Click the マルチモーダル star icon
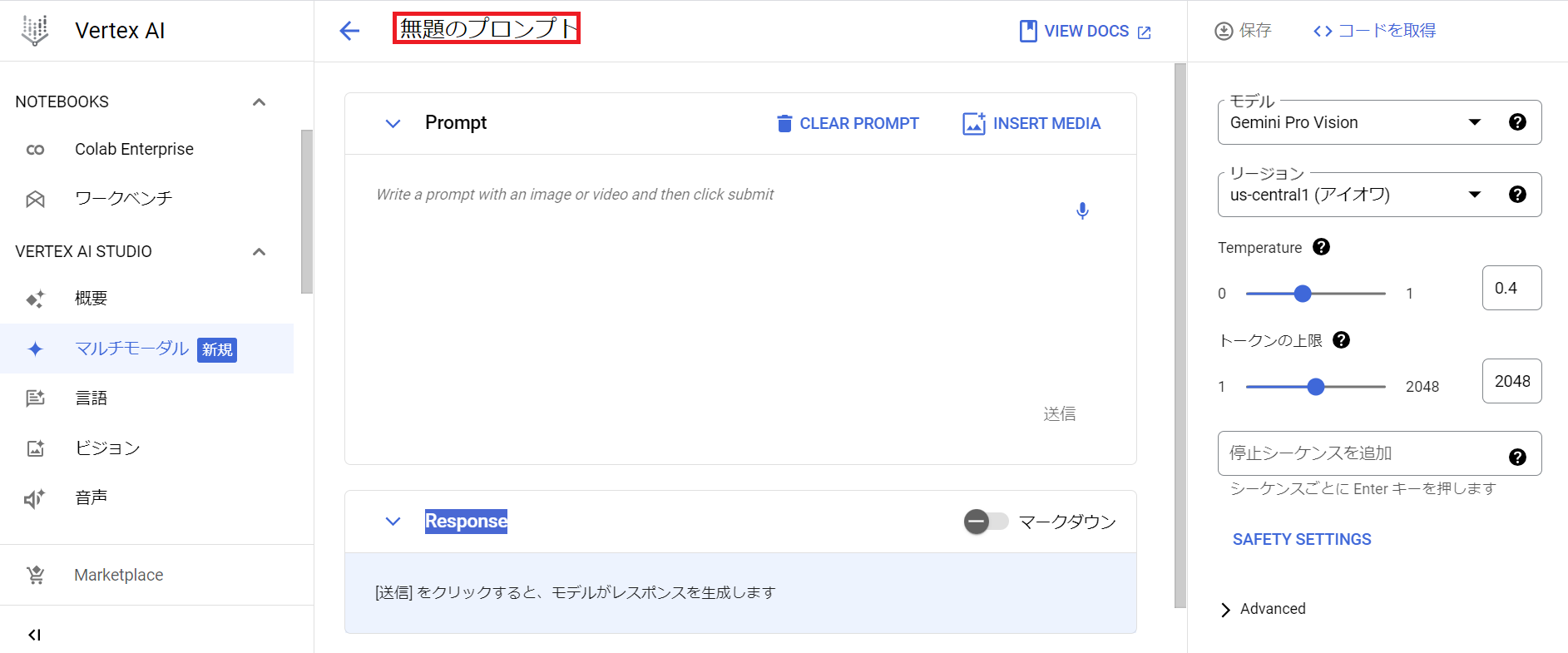The width and height of the screenshot is (1568, 653). tap(35, 349)
